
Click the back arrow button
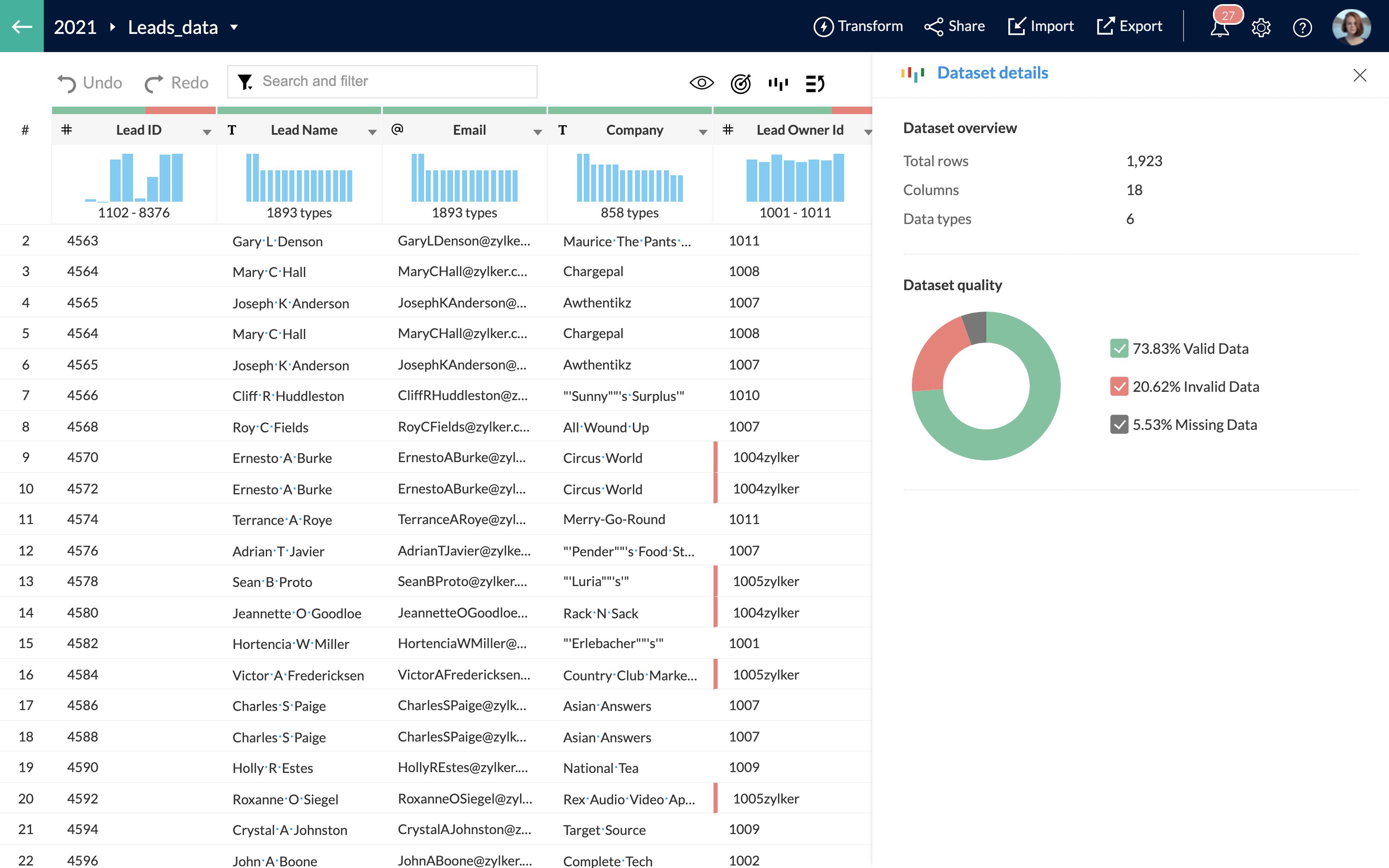pos(22,26)
